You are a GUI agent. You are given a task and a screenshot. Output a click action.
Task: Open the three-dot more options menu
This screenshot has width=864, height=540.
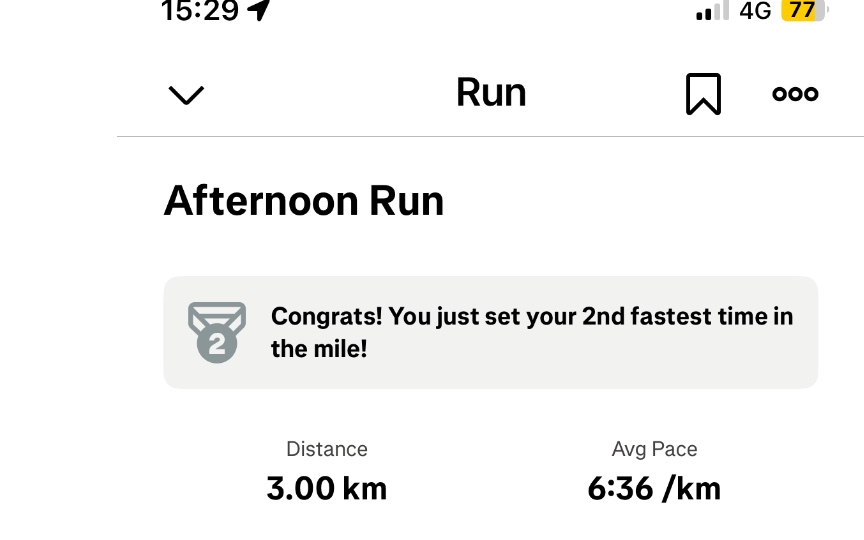coord(795,94)
